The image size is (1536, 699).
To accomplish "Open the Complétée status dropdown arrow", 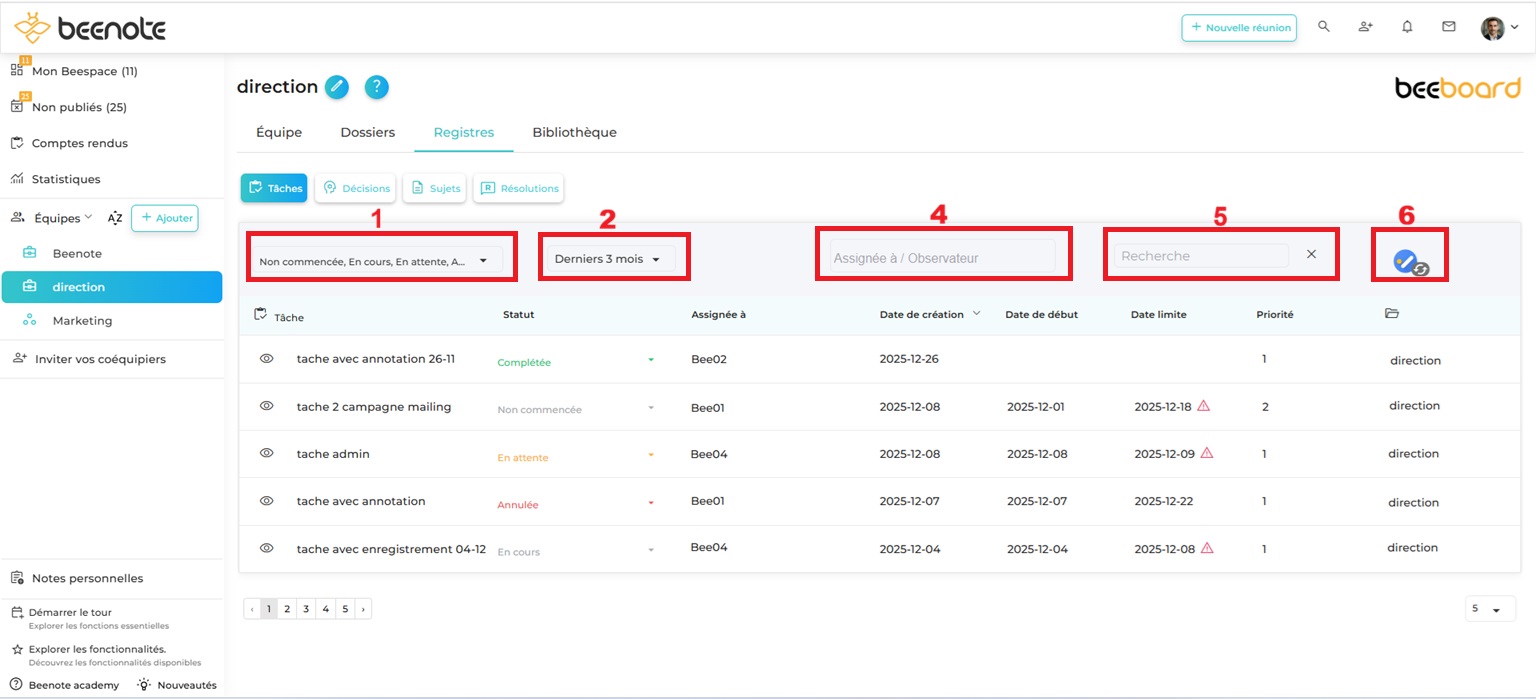I will [x=651, y=360].
